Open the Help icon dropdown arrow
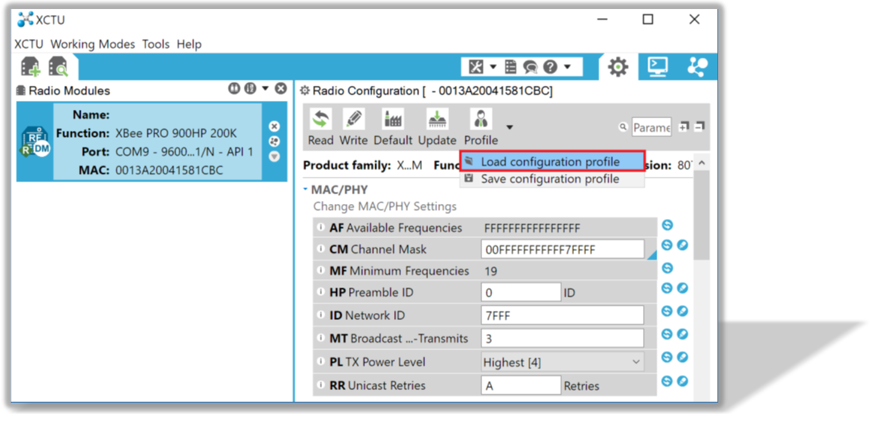The width and height of the screenshot is (887, 421). pyautogui.click(x=567, y=67)
